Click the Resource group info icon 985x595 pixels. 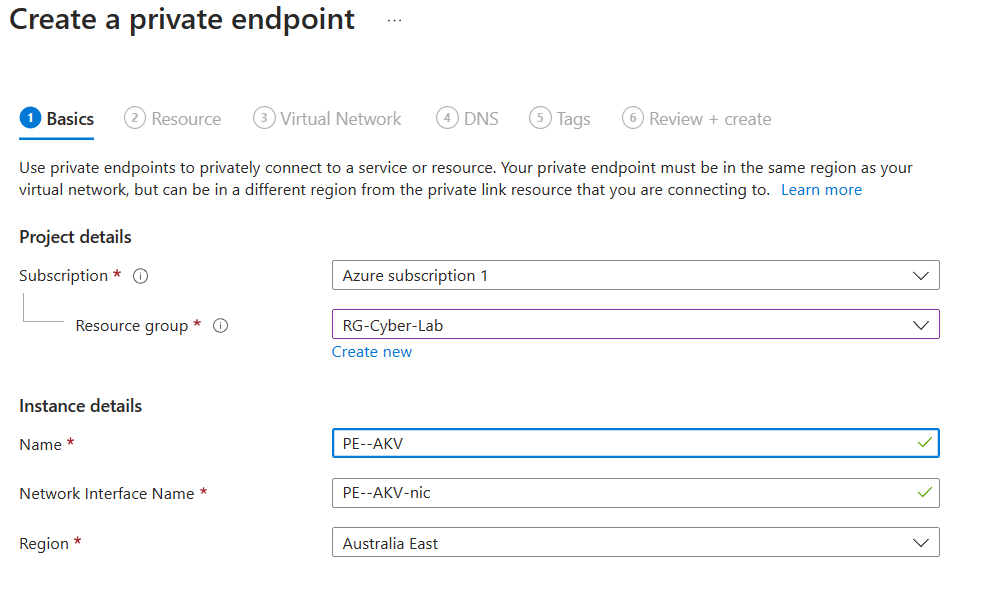coord(221,326)
